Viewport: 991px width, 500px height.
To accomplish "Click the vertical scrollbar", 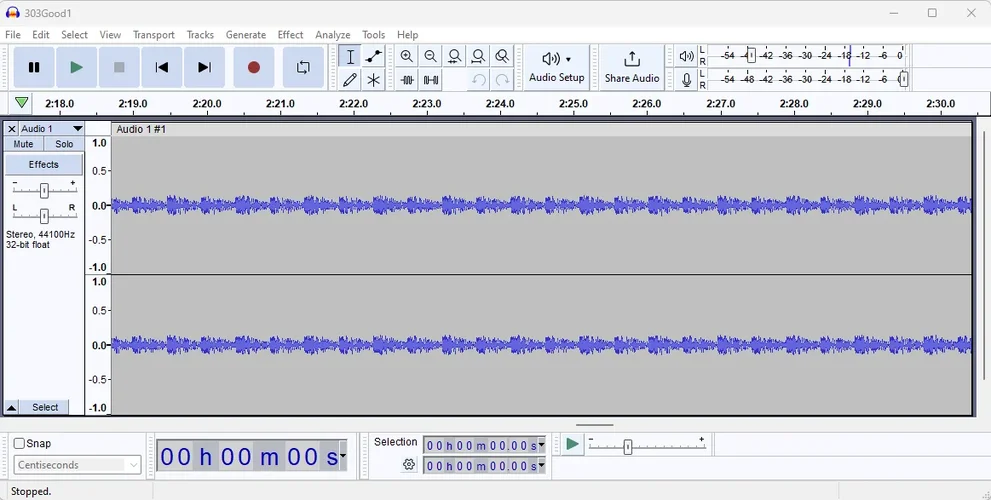I will 983,256.
